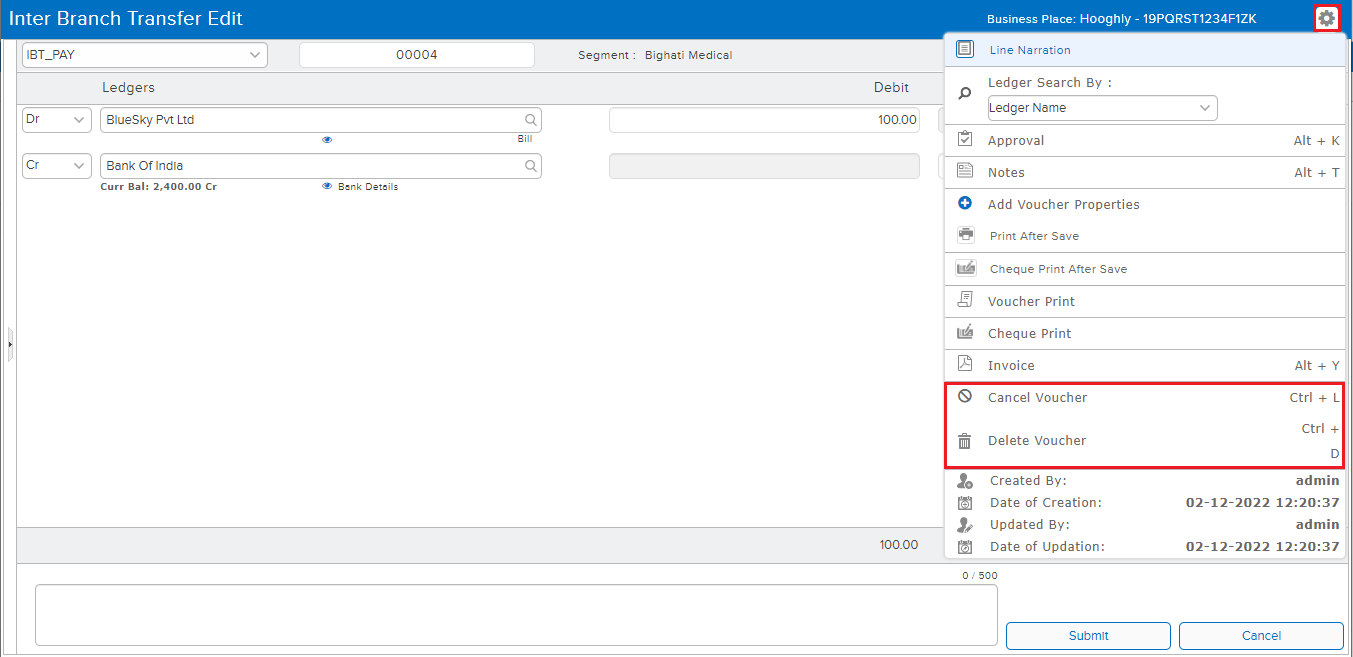Open the IBT_PAY voucher type dropdown
This screenshot has width=1353, height=657.
pyautogui.click(x=144, y=55)
